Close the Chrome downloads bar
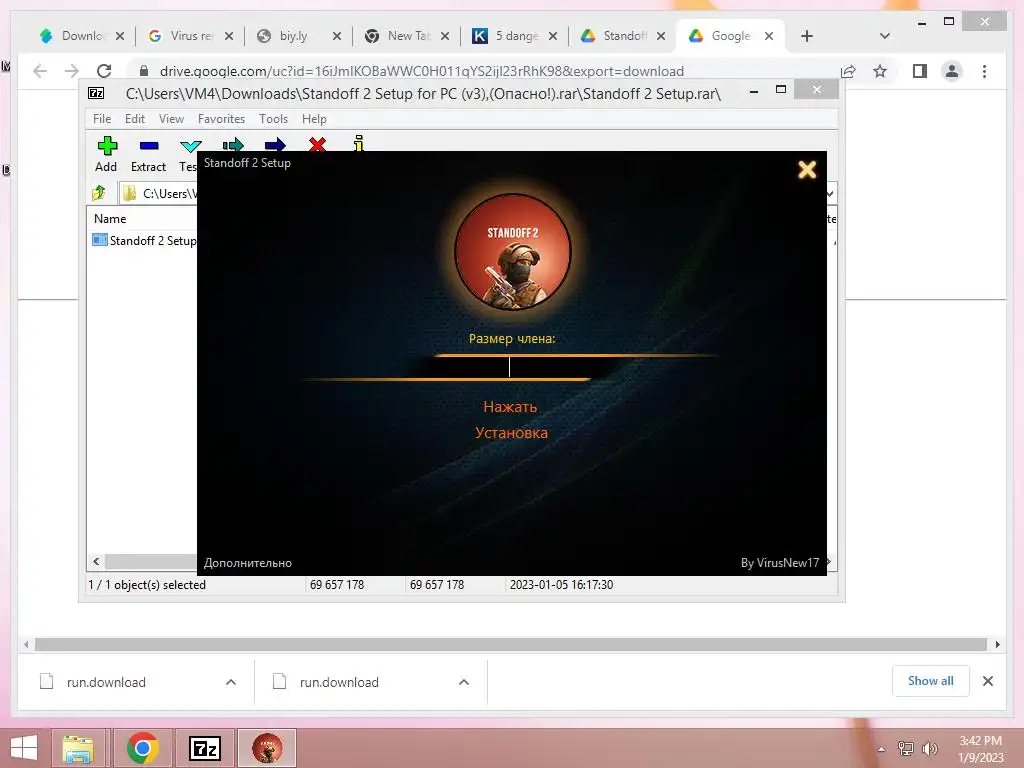 pos(987,681)
